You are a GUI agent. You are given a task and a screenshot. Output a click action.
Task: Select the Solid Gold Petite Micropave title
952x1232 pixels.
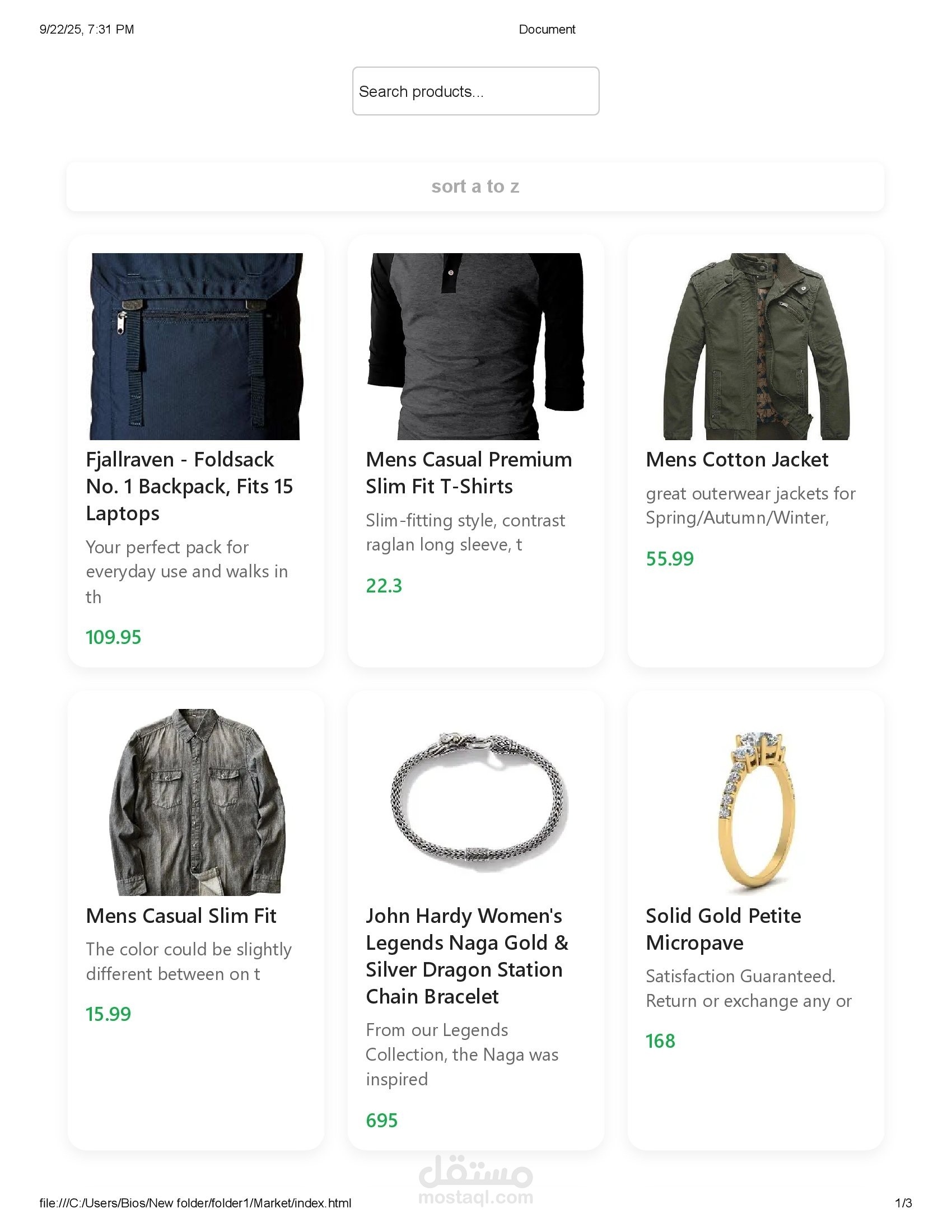click(x=723, y=929)
